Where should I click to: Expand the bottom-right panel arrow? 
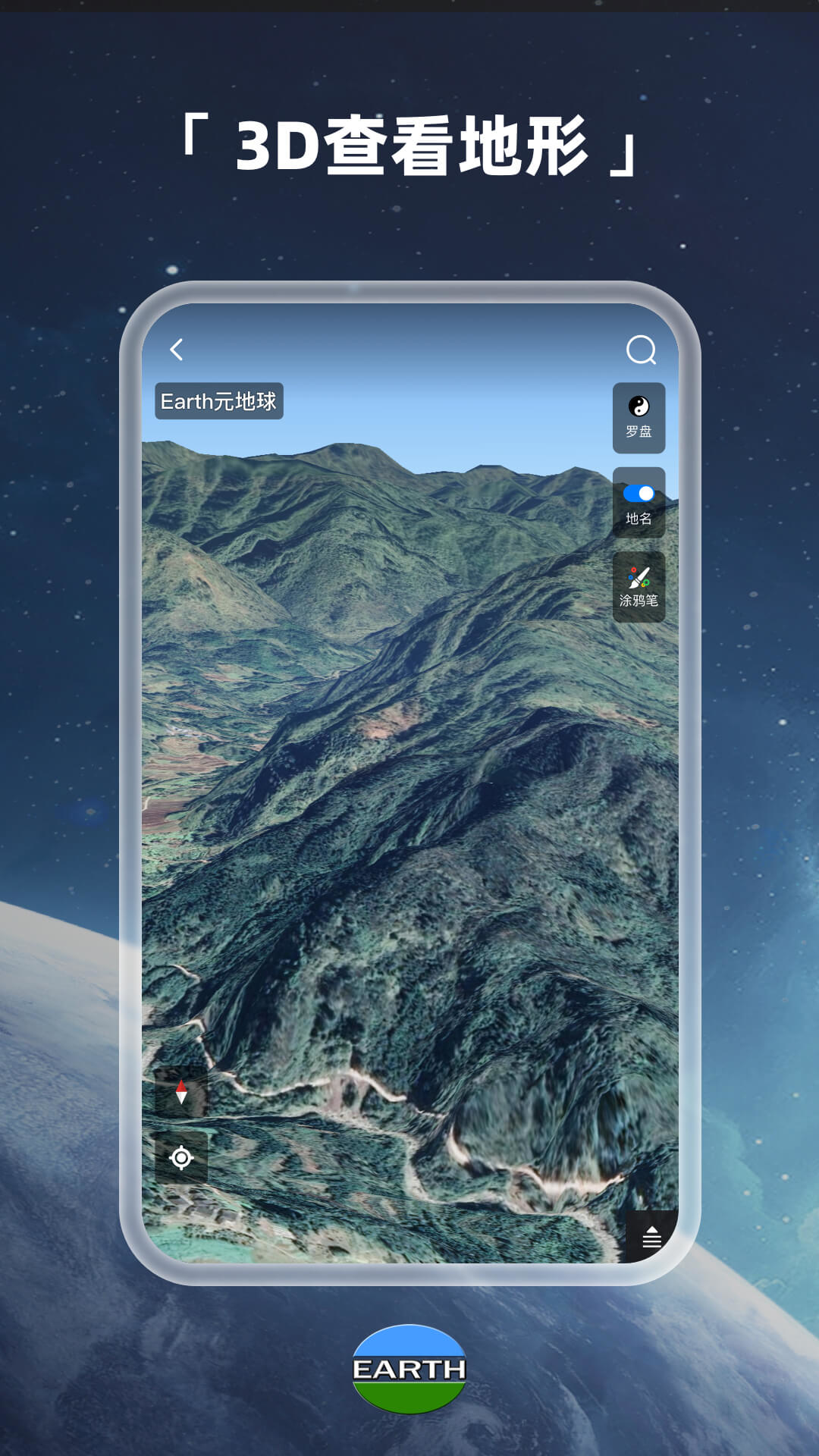click(652, 1229)
